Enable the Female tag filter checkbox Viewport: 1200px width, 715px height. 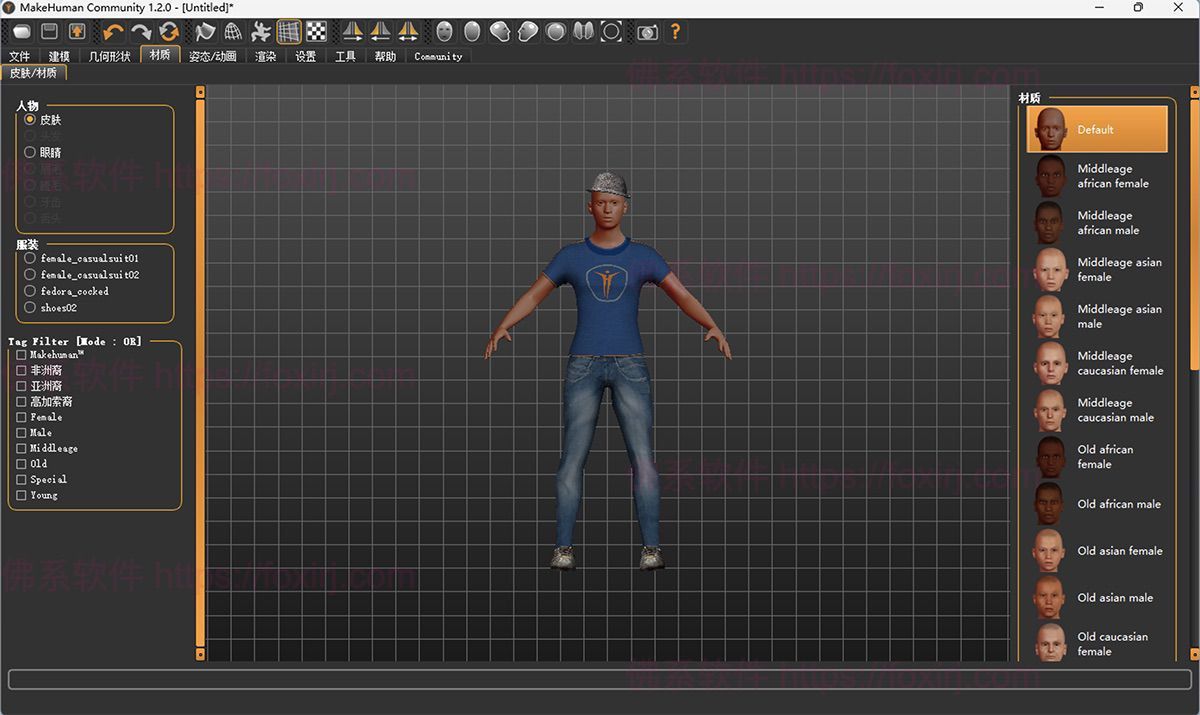coord(22,417)
